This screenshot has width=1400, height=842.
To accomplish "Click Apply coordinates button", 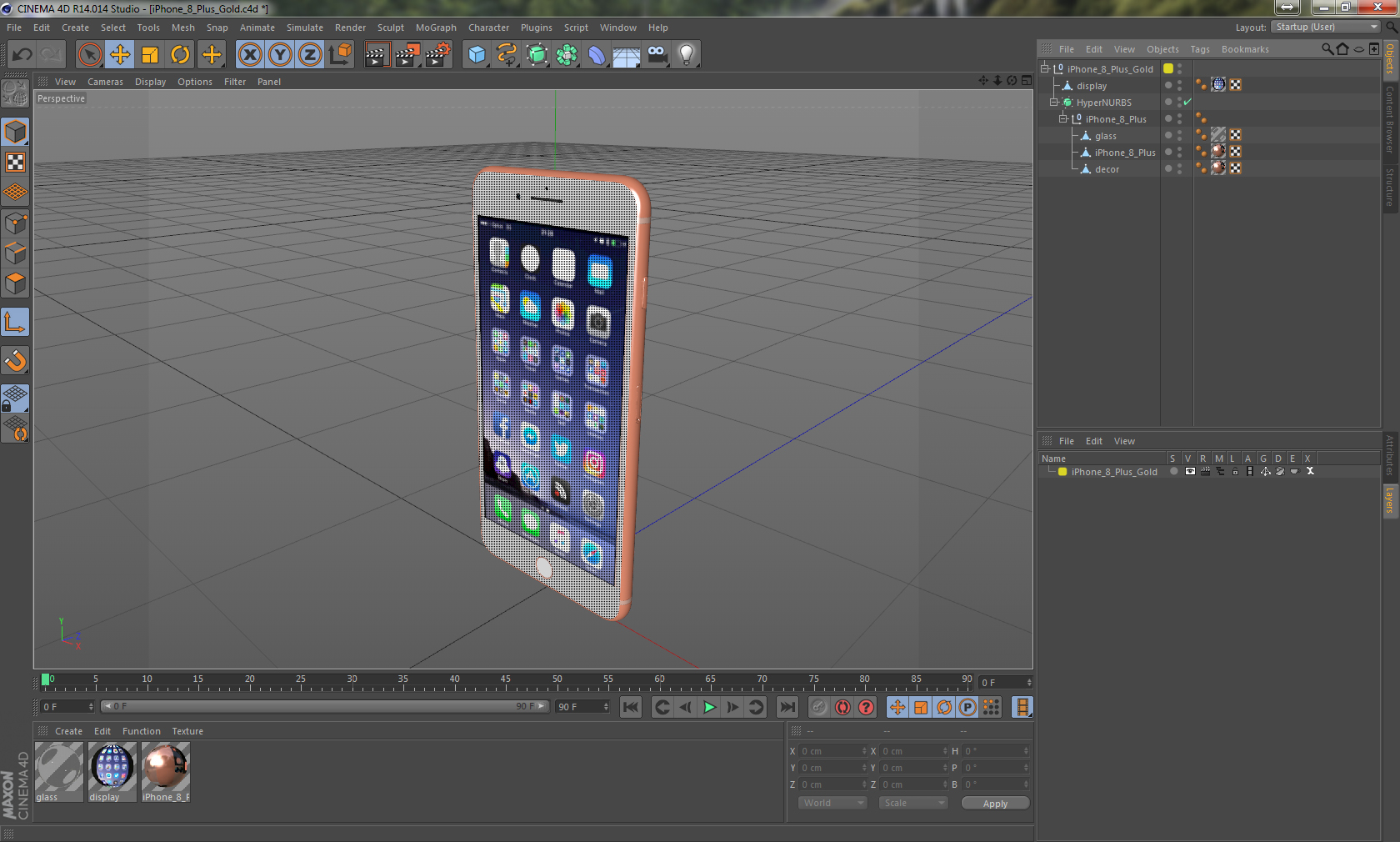I will click(x=995, y=804).
